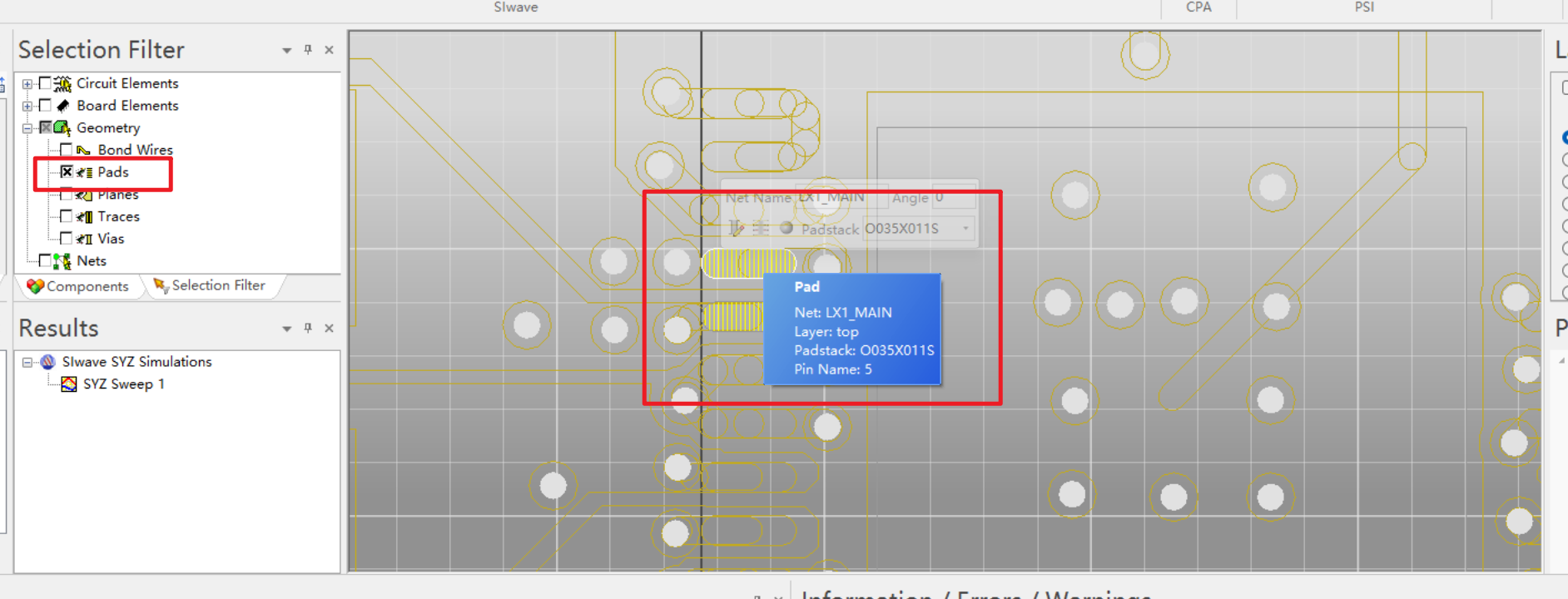This screenshot has height=599, width=1568.
Task: Click the dashed lines icon in pad toolbar
Action: (761, 228)
